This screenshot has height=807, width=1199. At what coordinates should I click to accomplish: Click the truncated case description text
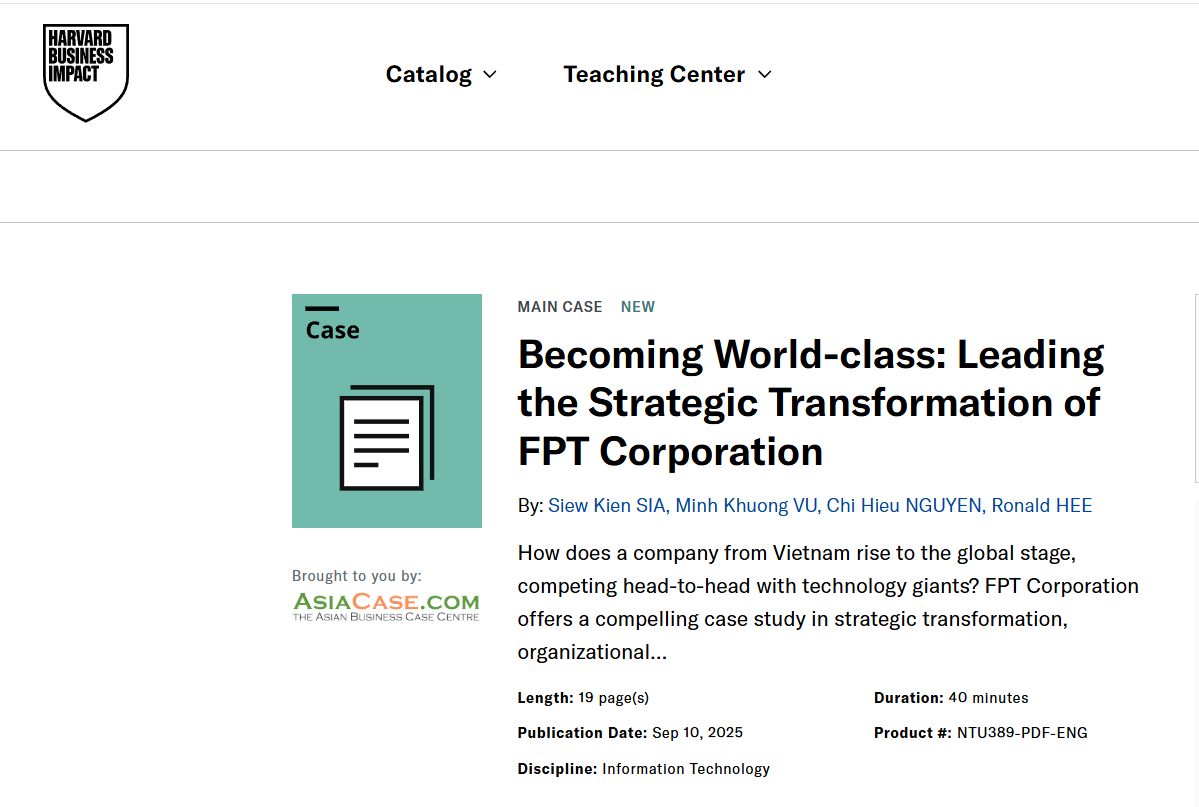coord(827,602)
